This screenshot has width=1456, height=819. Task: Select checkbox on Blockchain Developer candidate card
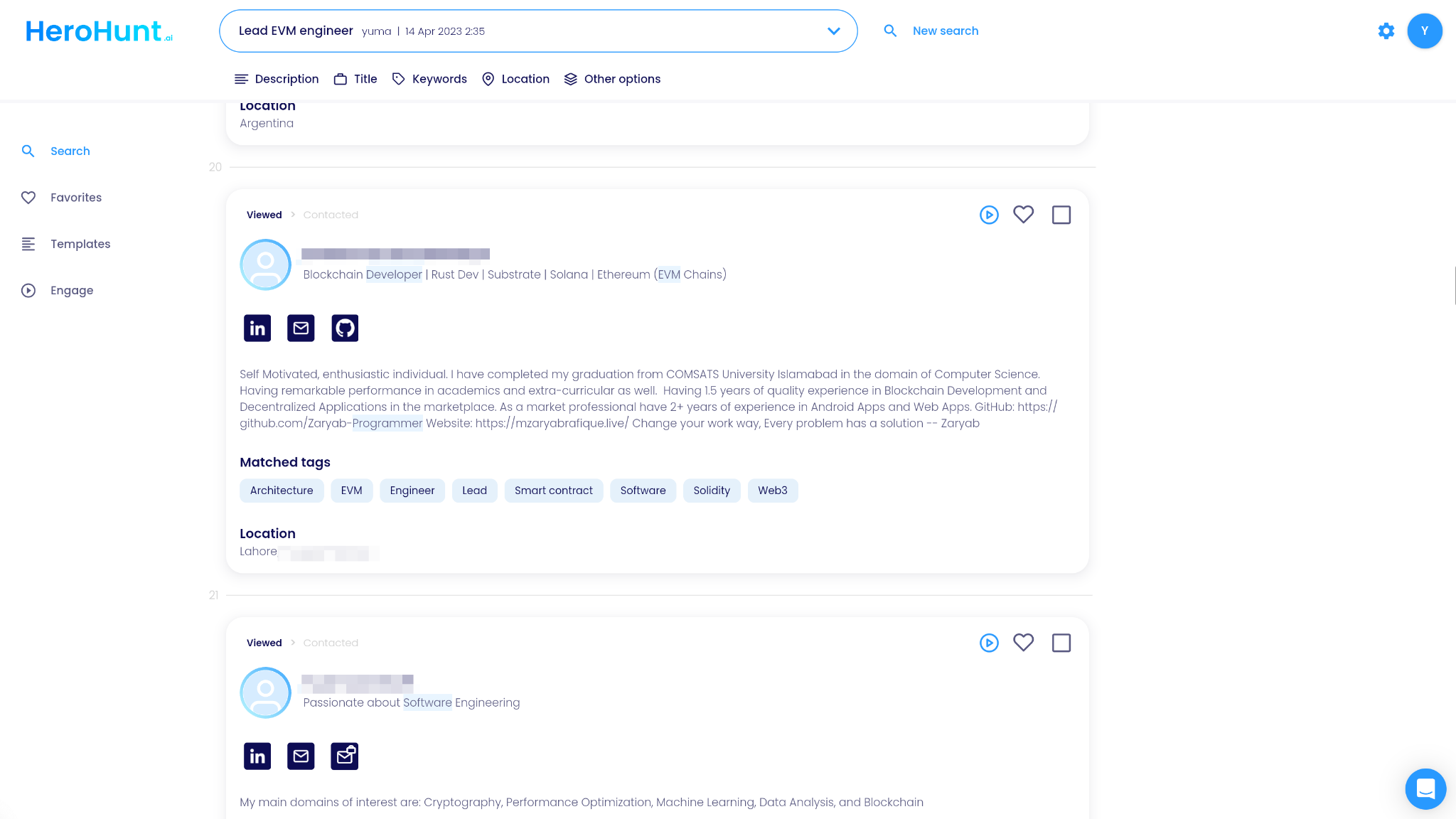[1061, 215]
